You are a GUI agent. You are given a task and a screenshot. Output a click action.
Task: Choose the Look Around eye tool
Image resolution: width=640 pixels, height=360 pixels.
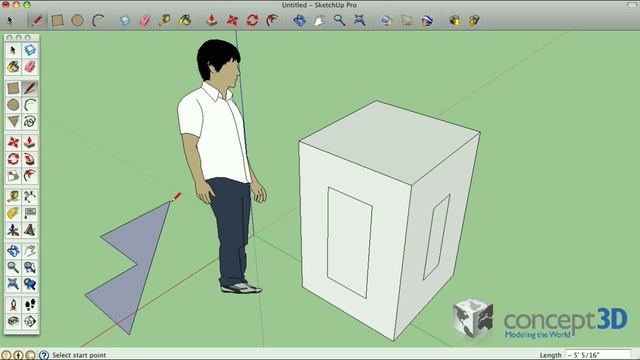pyautogui.click(x=13, y=321)
